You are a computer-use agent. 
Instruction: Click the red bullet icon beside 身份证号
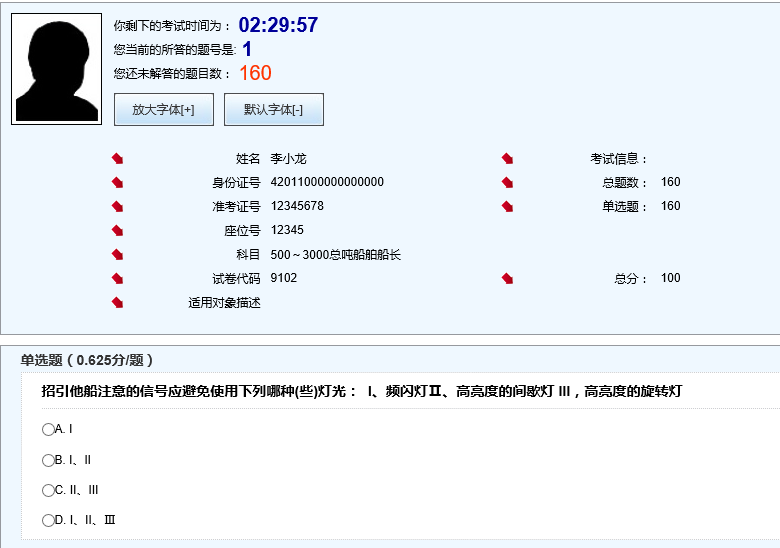coord(117,183)
